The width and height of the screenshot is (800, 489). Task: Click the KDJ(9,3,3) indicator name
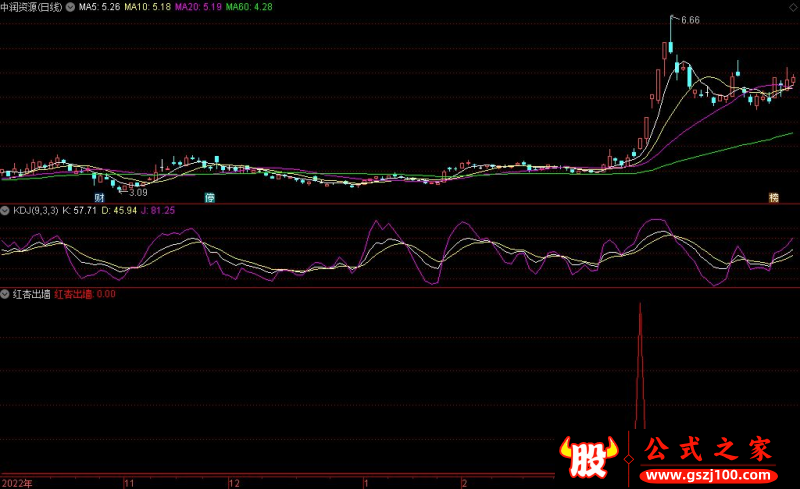point(35,210)
